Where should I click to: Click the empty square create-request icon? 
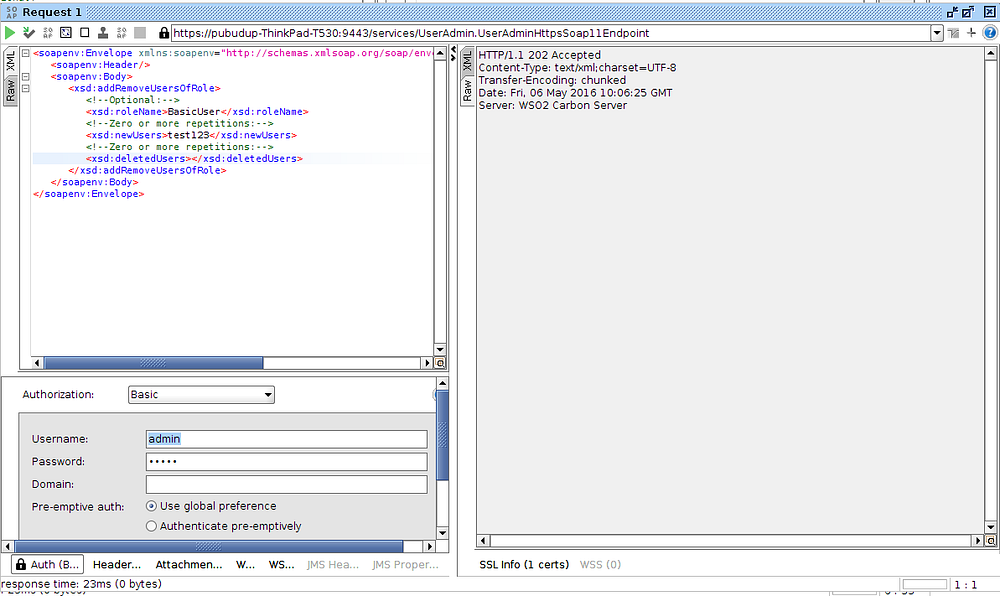[84, 33]
